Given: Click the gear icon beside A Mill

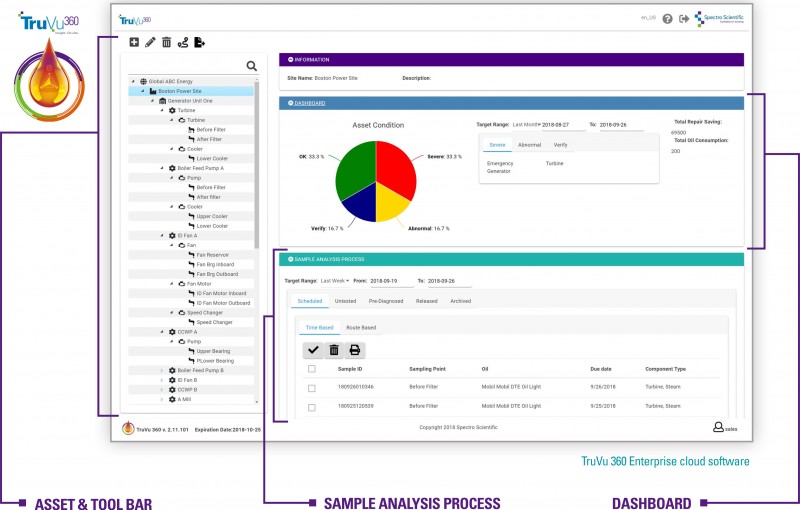Looking at the screenshot, I should [172, 399].
